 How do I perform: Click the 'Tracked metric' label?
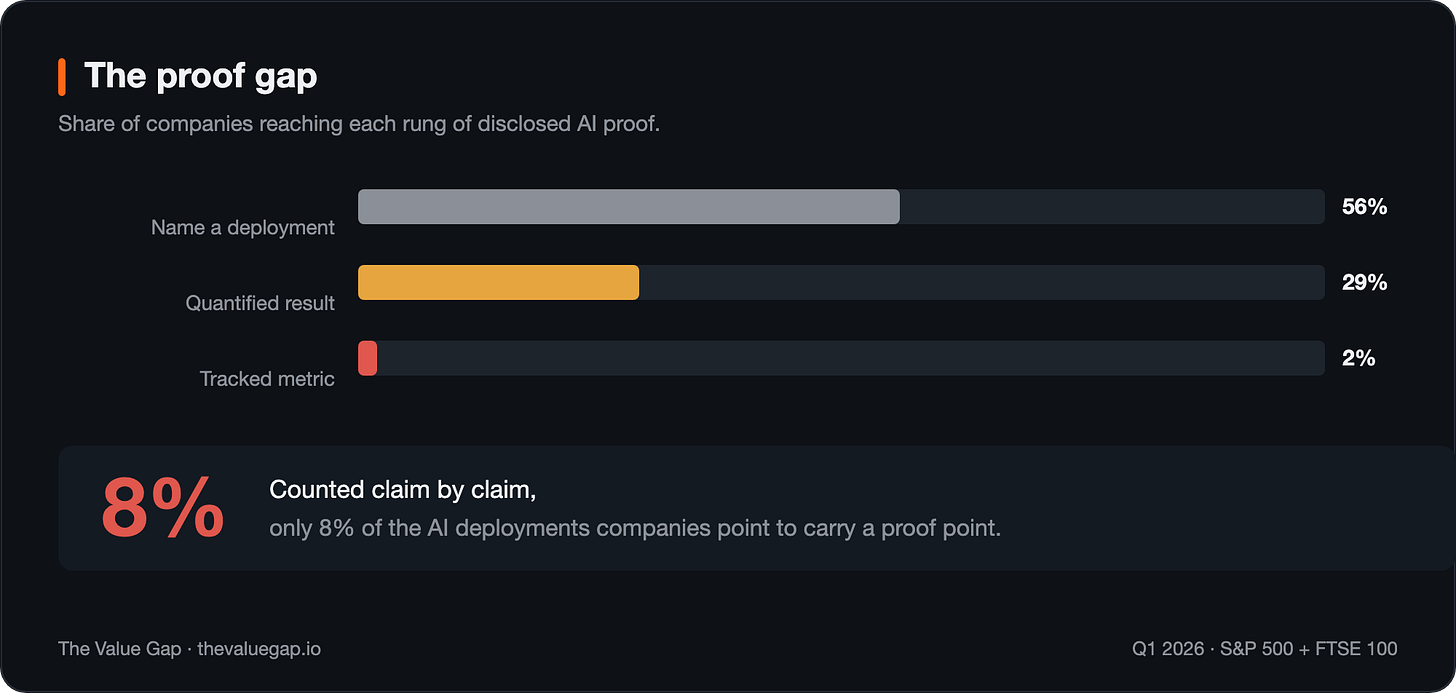click(267, 379)
